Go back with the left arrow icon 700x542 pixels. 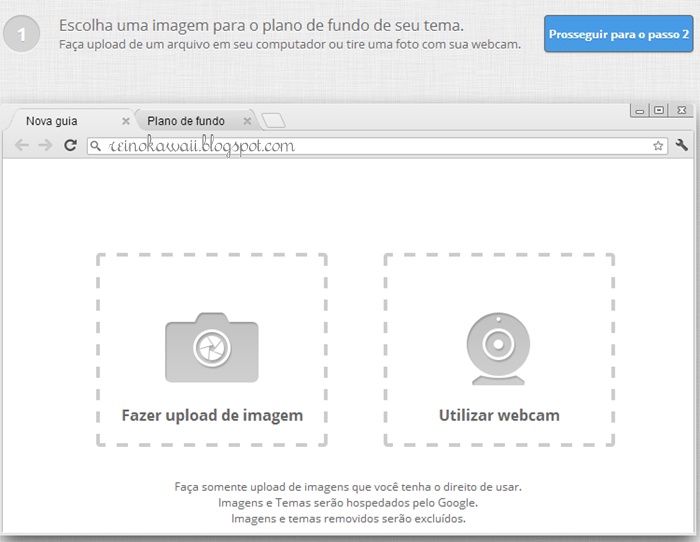coord(21,145)
